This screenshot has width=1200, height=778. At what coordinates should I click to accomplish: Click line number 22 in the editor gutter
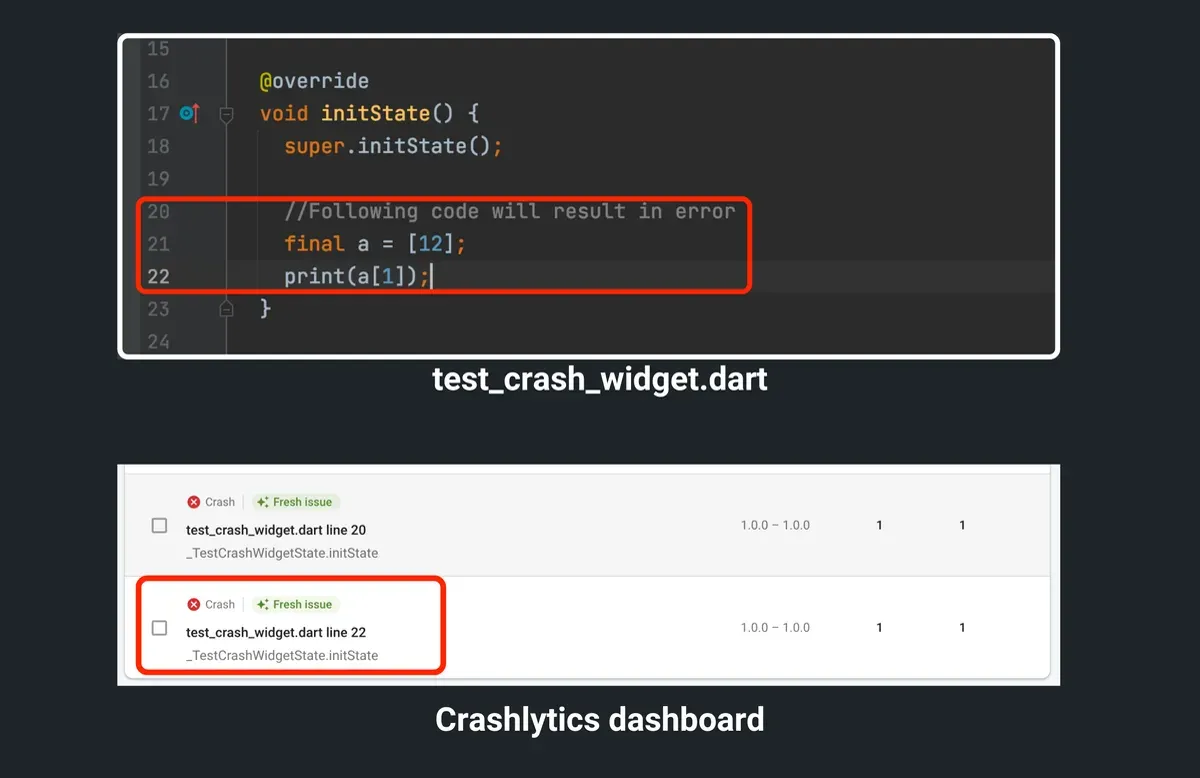159,276
